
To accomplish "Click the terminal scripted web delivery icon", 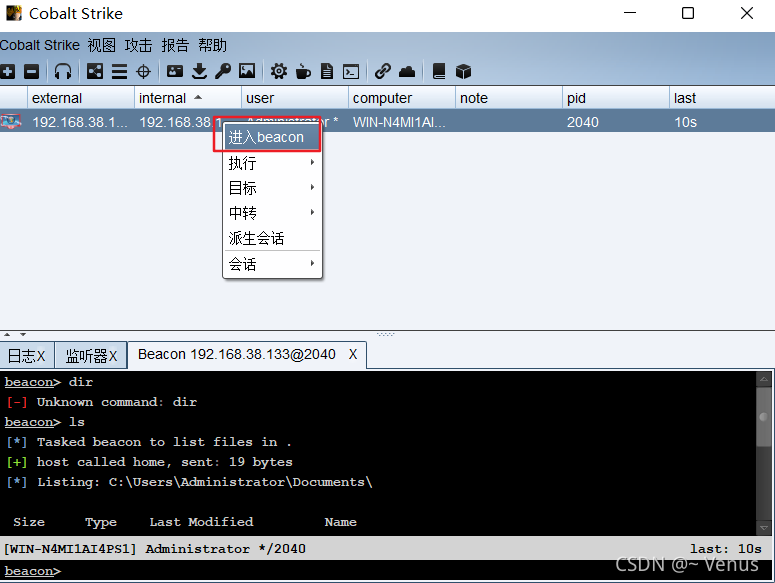I will [x=351, y=72].
